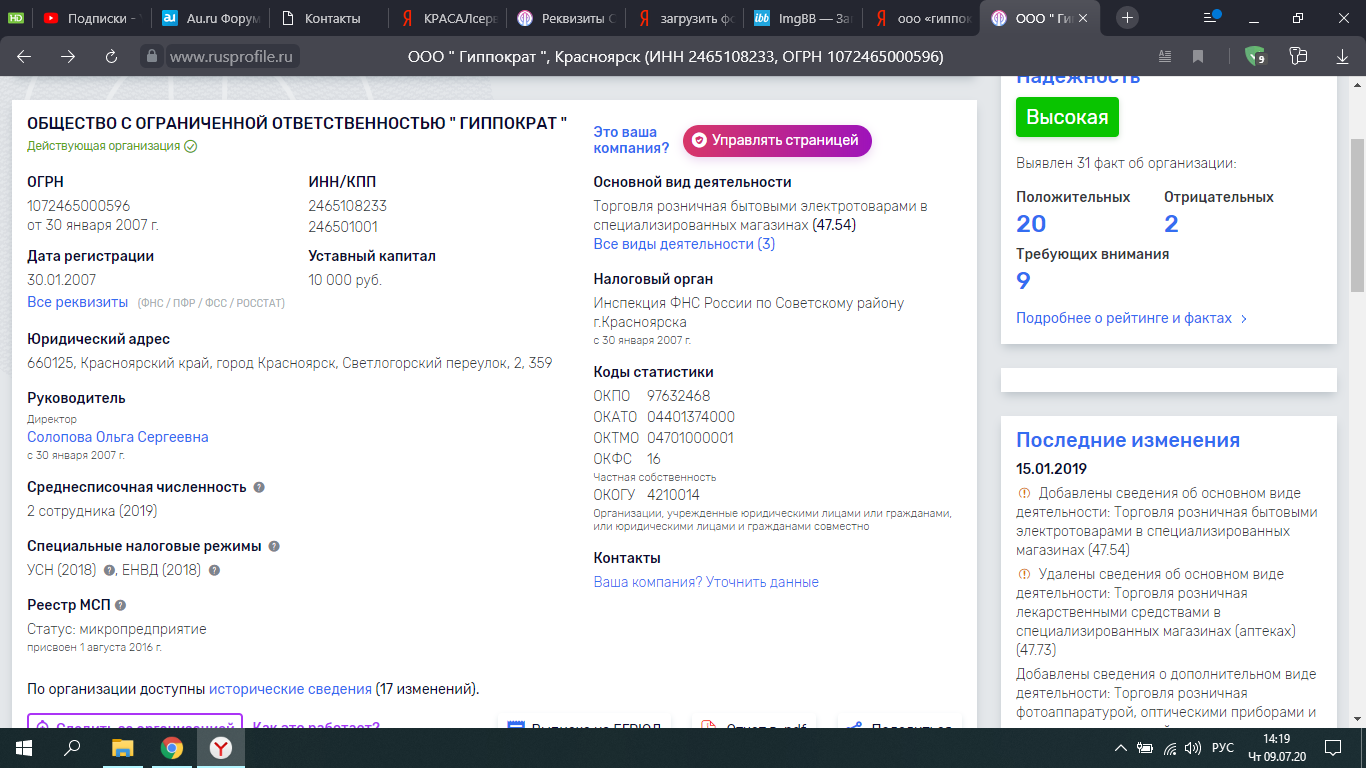Click green check icon by Действующая организация
The image size is (1366, 768).
190,146
